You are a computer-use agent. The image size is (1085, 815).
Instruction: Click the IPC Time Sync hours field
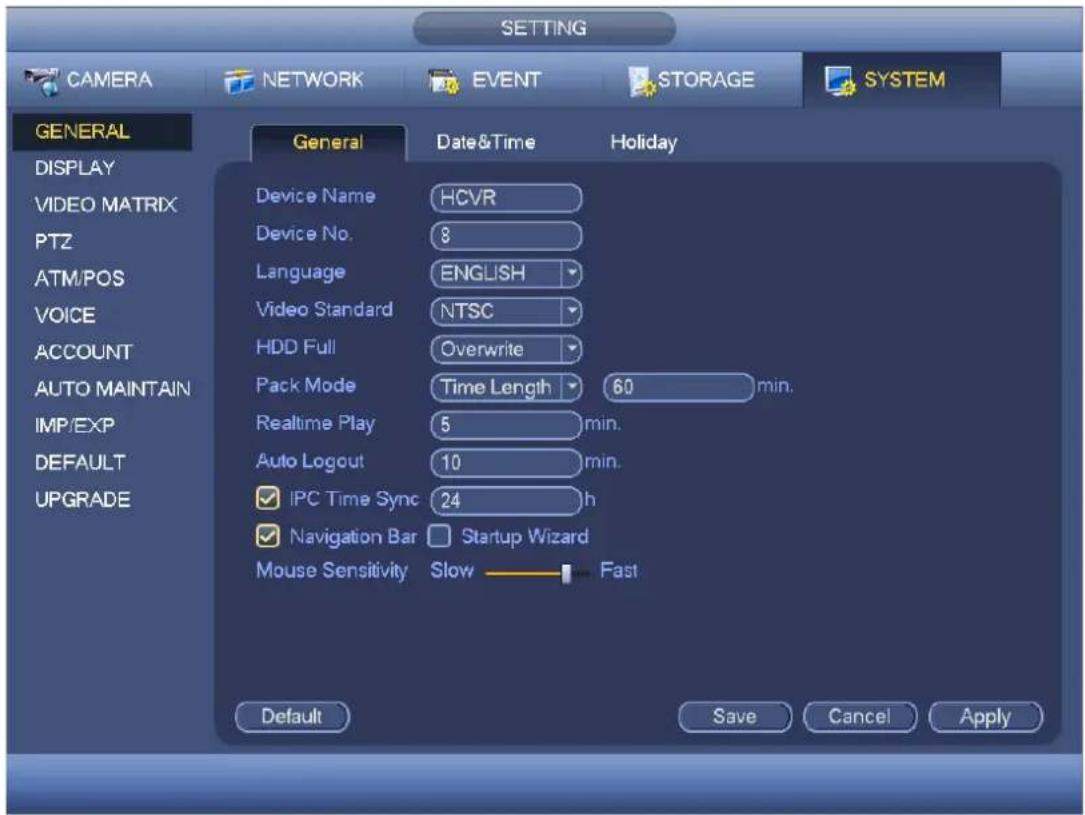tap(506, 500)
